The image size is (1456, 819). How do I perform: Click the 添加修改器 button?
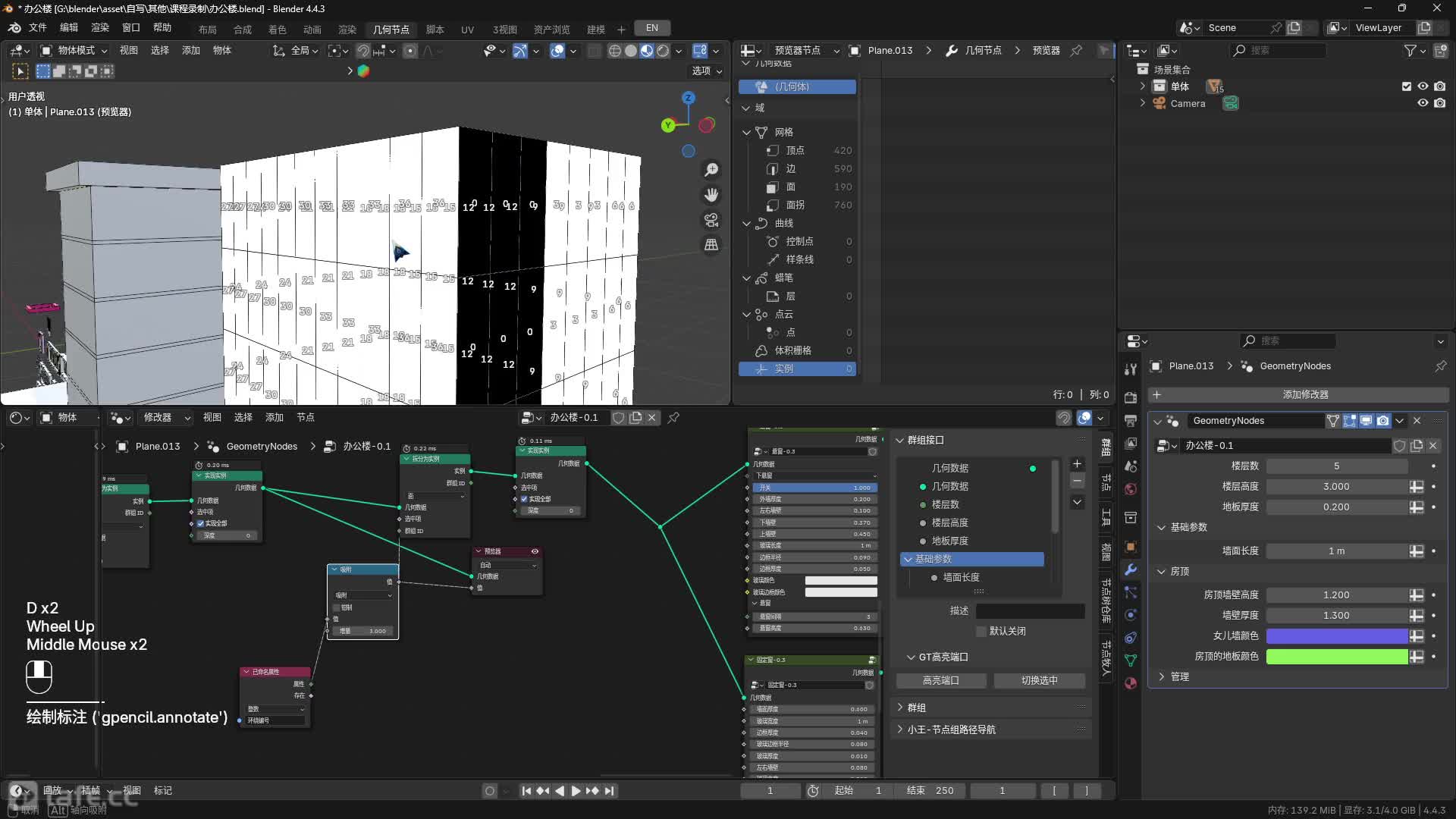pyautogui.click(x=1298, y=395)
